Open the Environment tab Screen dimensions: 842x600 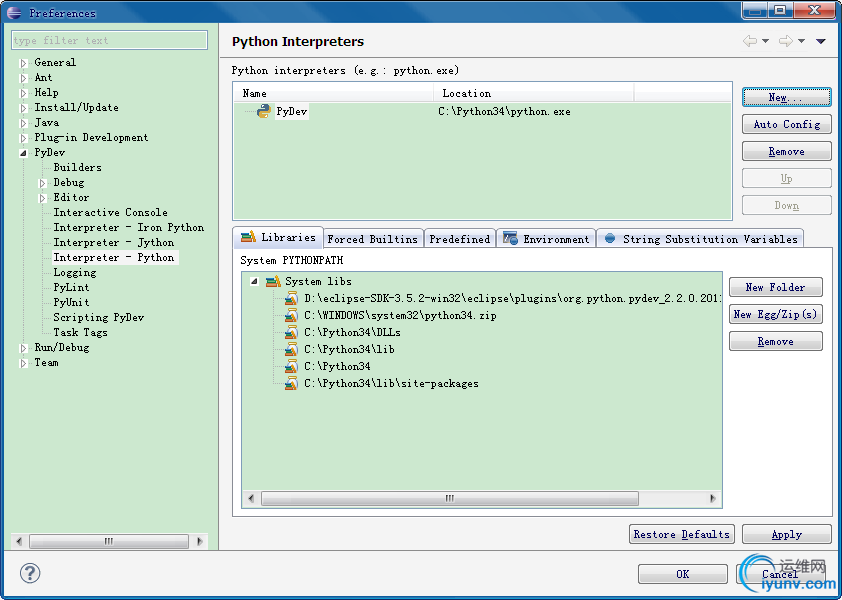(546, 239)
